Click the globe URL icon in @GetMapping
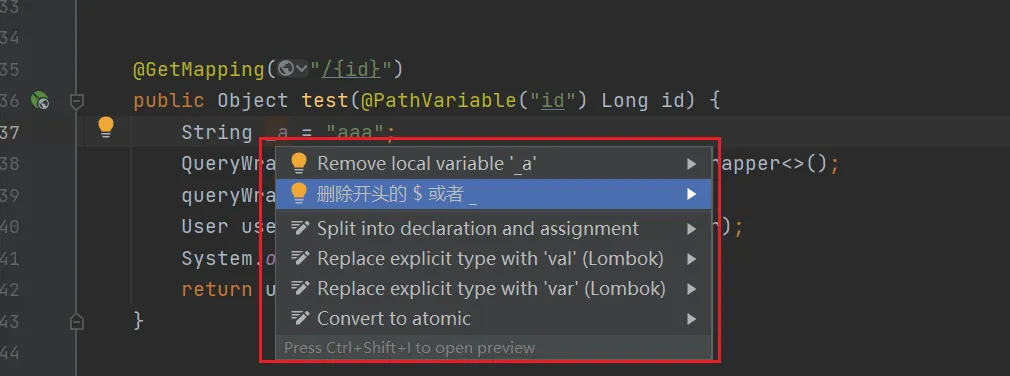 (x=287, y=68)
